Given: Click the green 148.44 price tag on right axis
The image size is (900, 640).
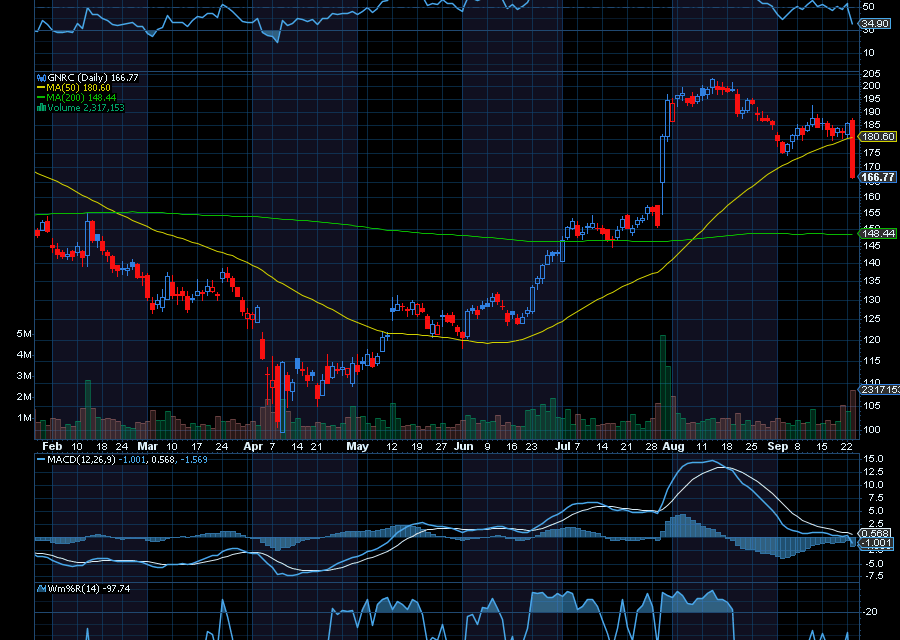Looking at the screenshot, I should 878,233.
